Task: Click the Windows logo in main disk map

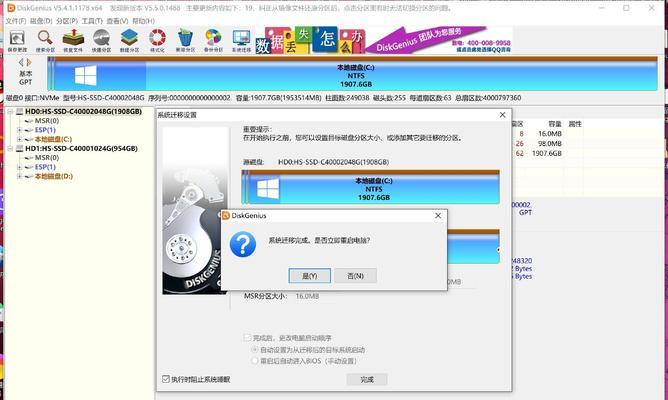Action: pyautogui.click(x=86, y=76)
